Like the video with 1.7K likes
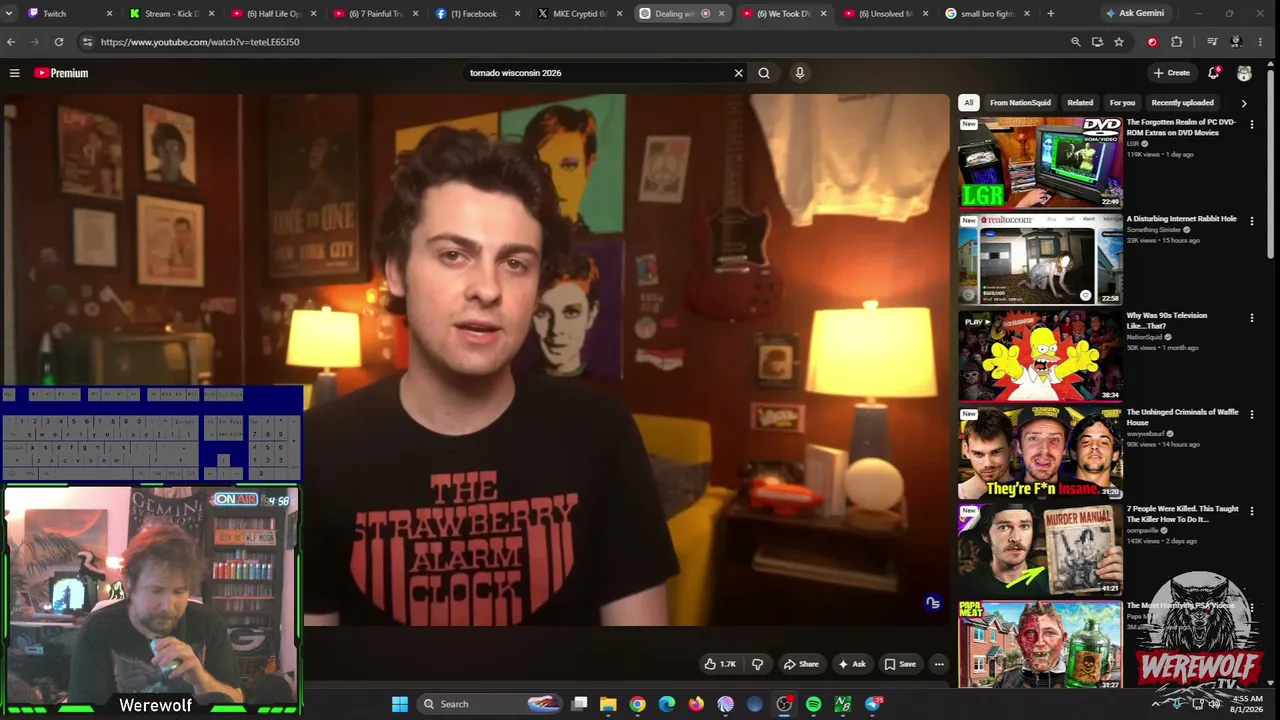The height and width of the screenshot is (720, 1280). pyautogui.click(x=720, y=664)
